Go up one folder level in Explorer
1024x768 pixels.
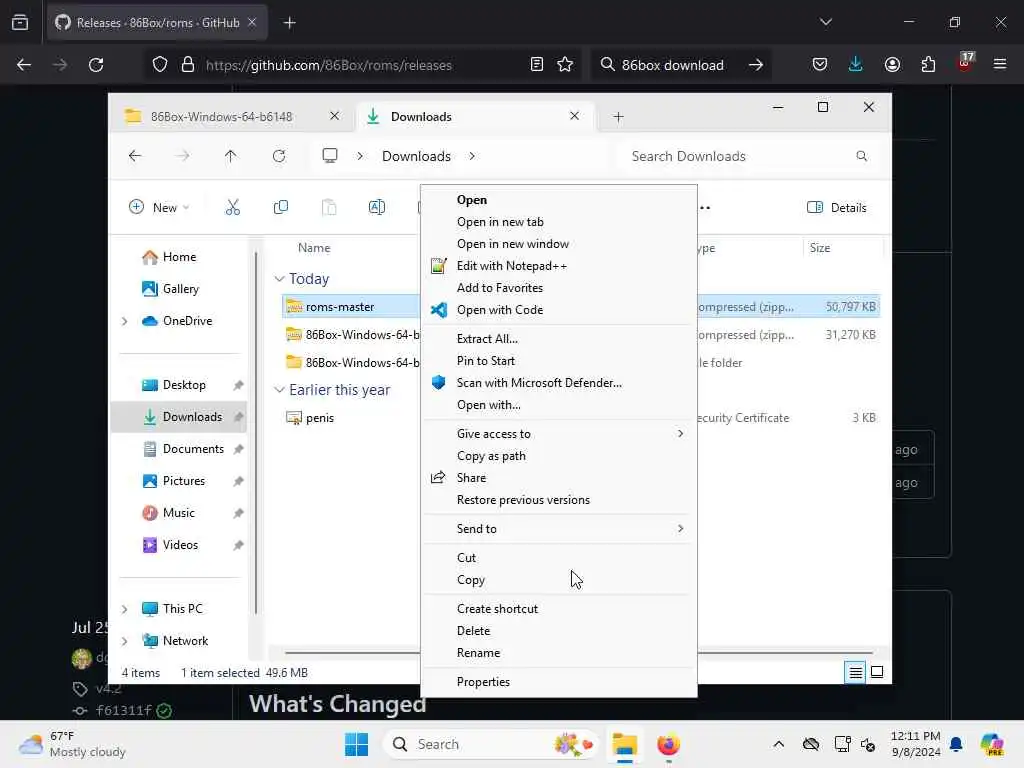click(x=231, y=156)
